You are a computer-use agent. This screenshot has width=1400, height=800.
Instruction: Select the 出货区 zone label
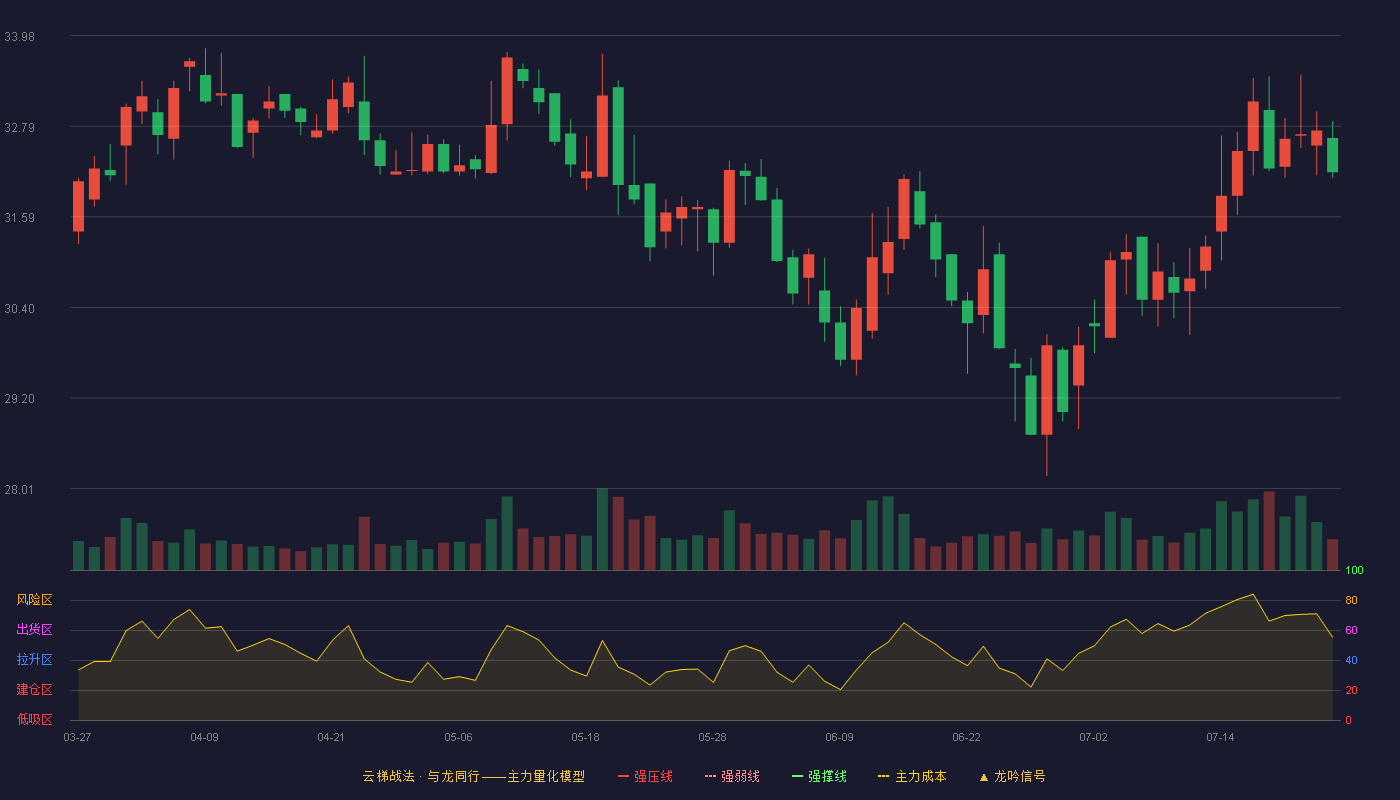coord(34,630)
